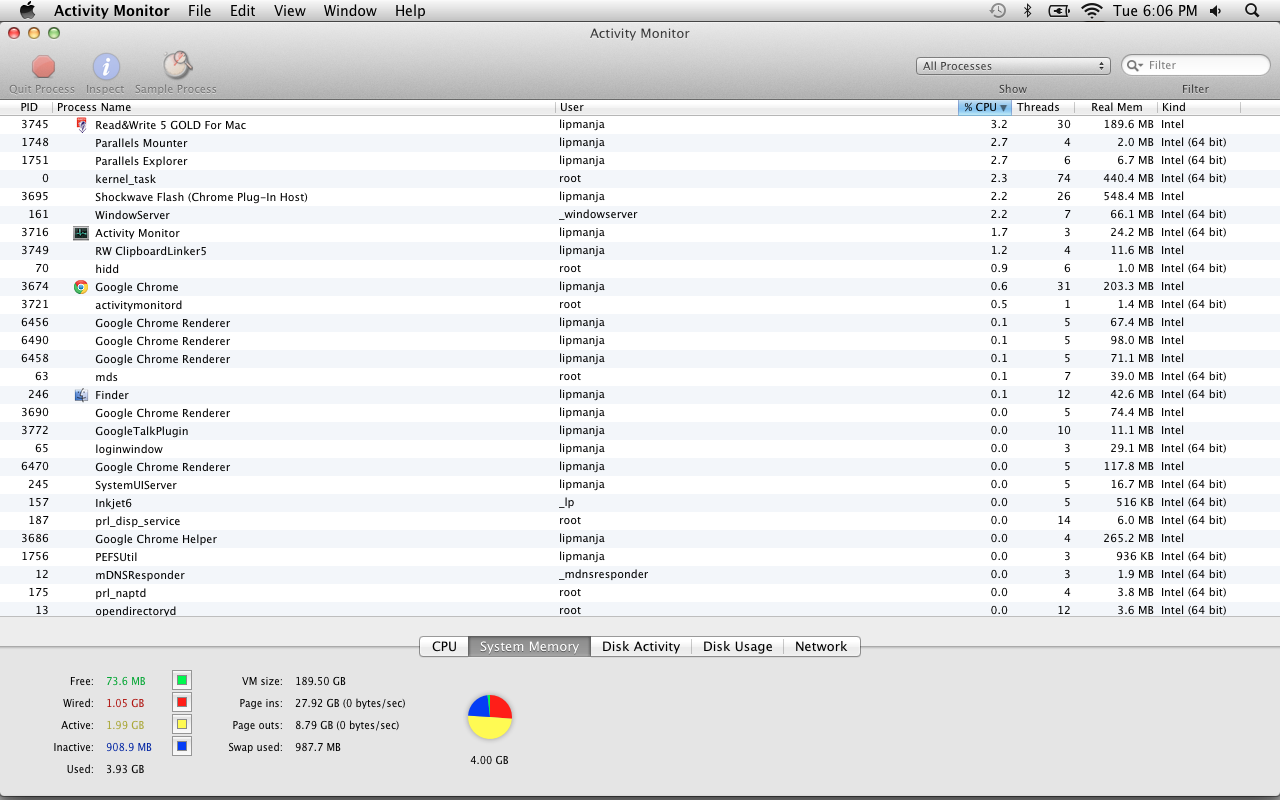This screenshot has height=800, width=1280.
Task: Click the magnifier icon in Filter field
Action: coord(1135,65)
